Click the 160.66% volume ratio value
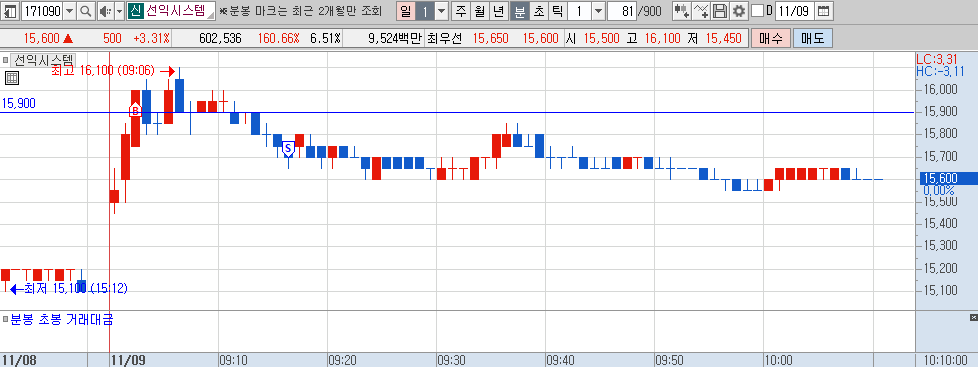 click(279, 39)
